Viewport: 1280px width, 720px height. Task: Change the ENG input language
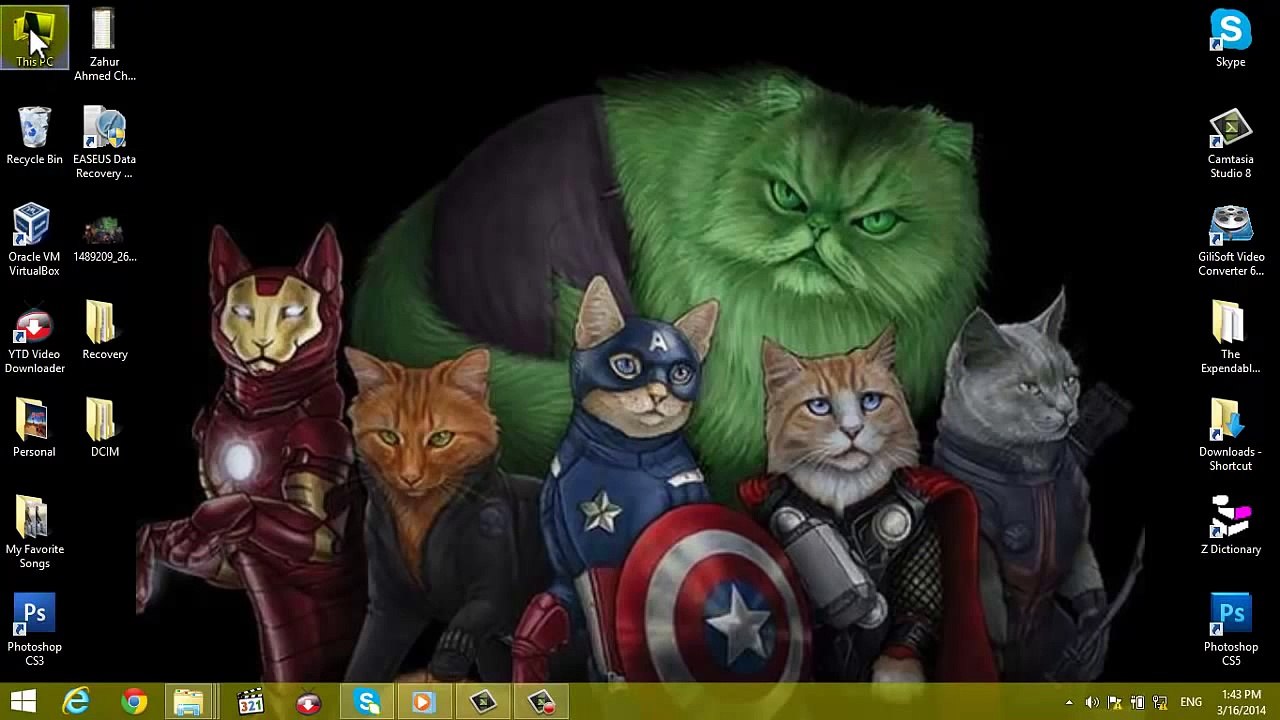point(1191,702)
